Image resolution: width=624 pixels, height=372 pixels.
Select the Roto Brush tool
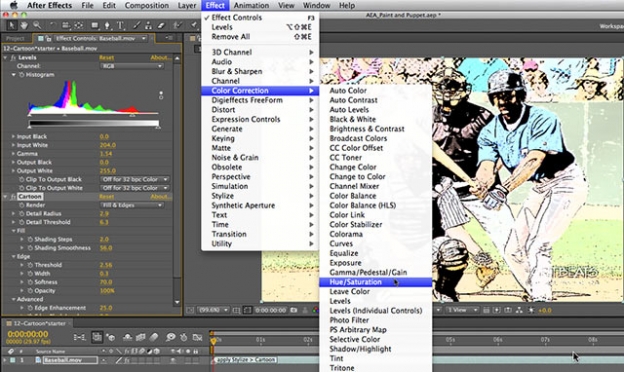pos(177,25)
